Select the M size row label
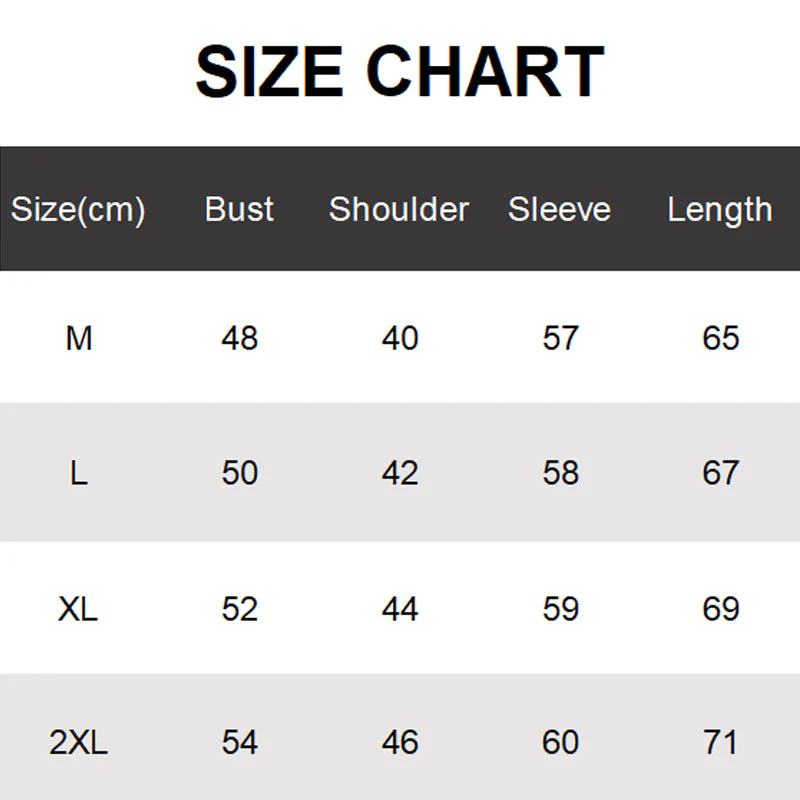Image resolution: width=800 pixels, height=800 pixels. coord(79,338)
